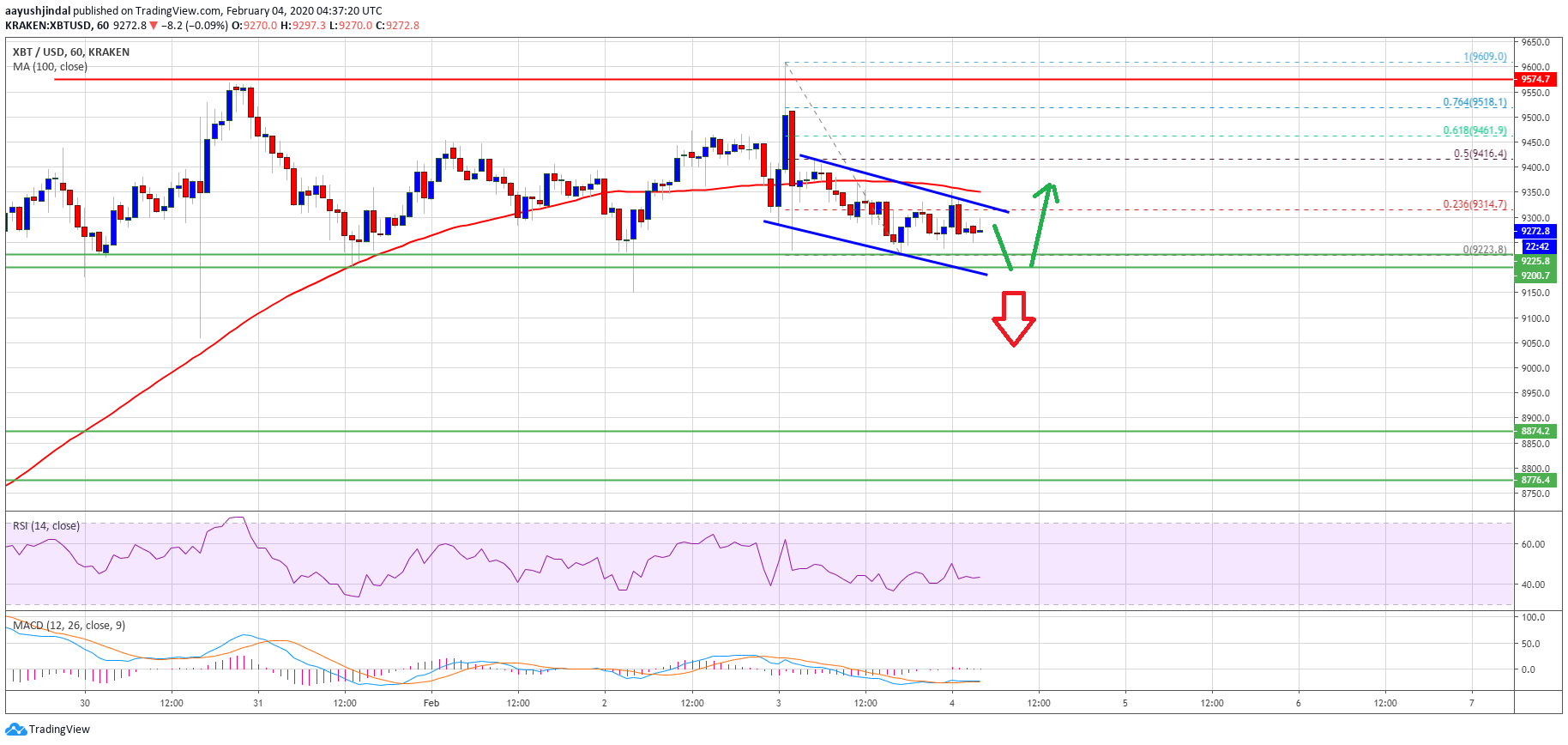The height and width of the screenshot is (745, 1568).
Task: Click the Feb marker on time axis
Action: pyautogui.click(x=431, y=703)
